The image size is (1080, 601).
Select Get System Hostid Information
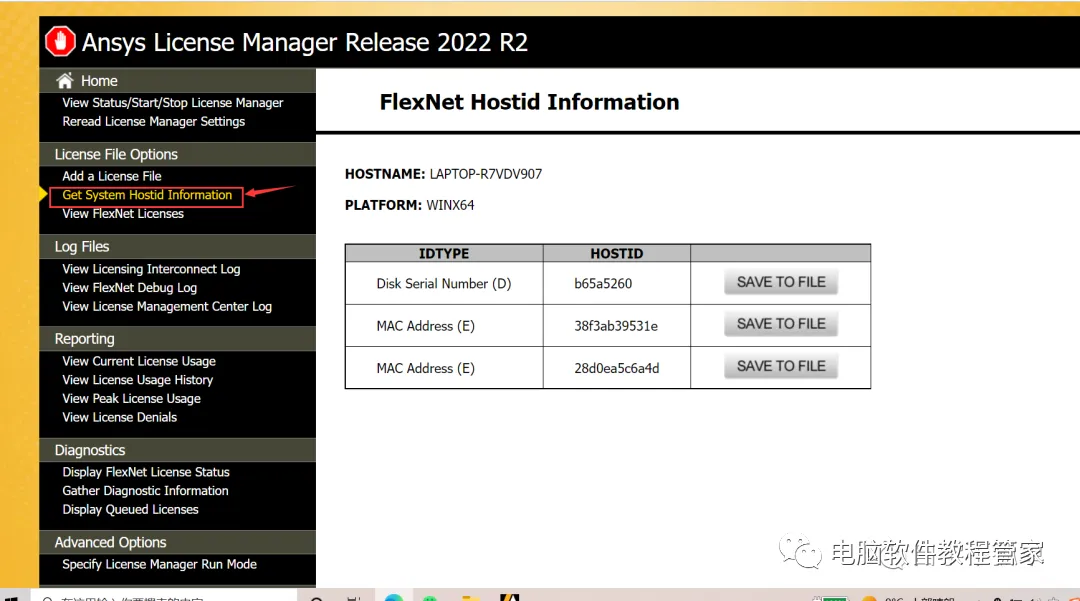(147, 195)
